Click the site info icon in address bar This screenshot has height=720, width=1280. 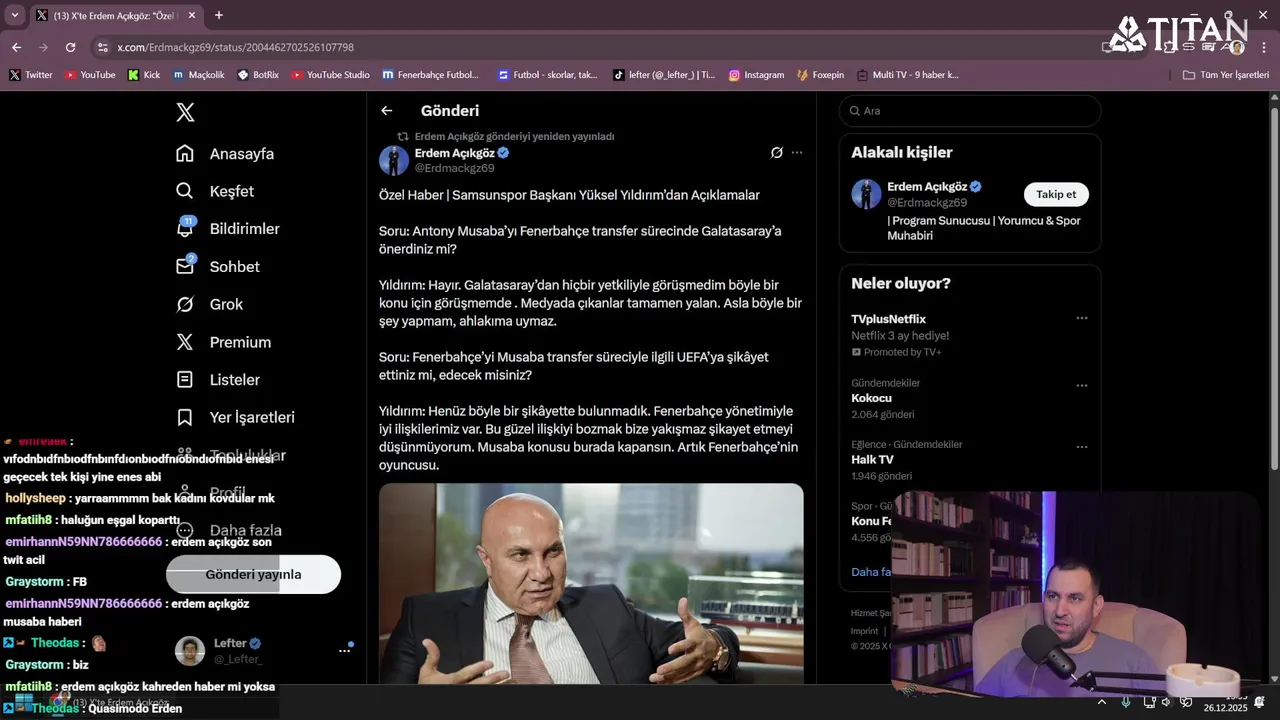pyautogui.click(x=102, y=47)
